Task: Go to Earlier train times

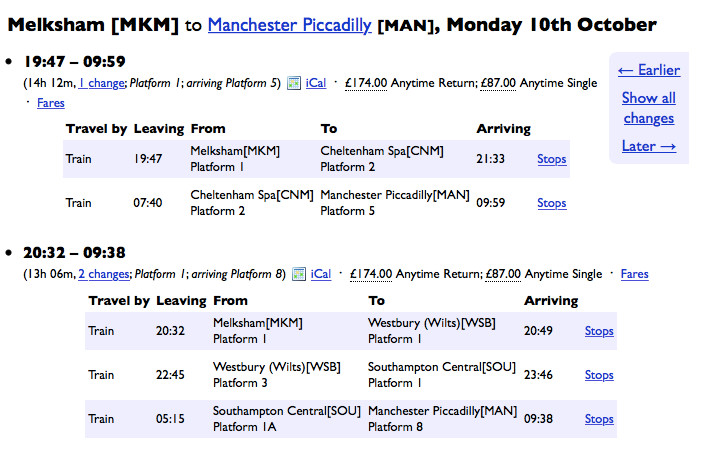Action: pos(648,70)
